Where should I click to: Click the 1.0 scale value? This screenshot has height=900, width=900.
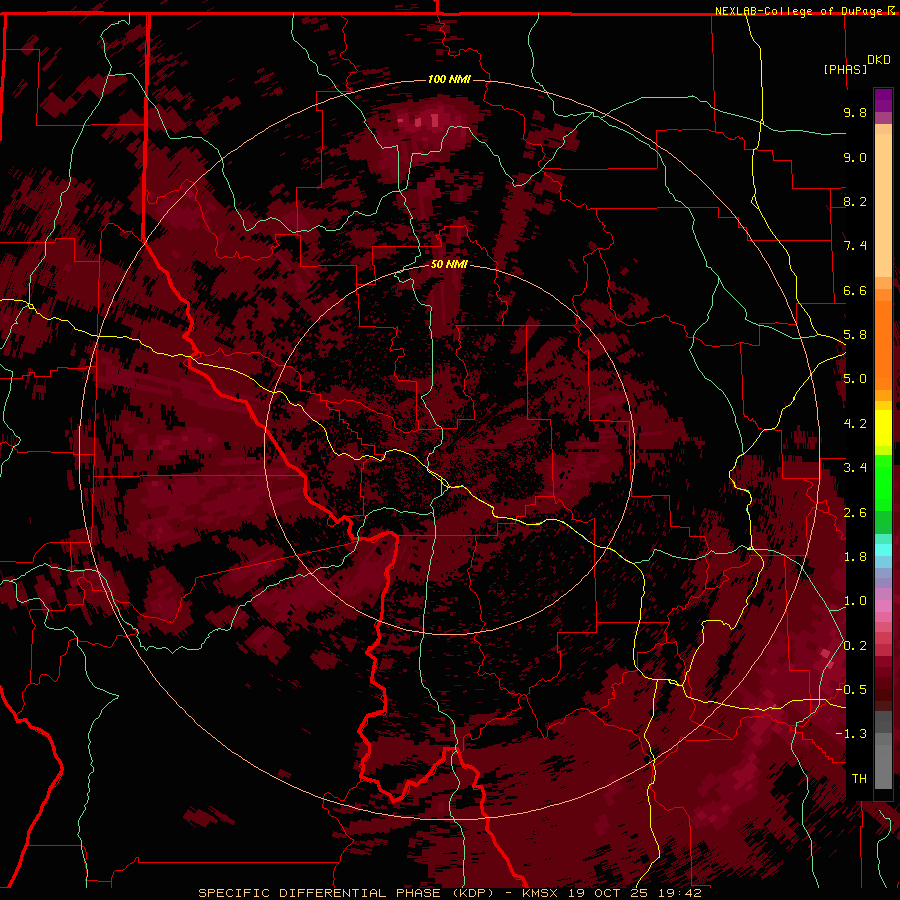855,601
